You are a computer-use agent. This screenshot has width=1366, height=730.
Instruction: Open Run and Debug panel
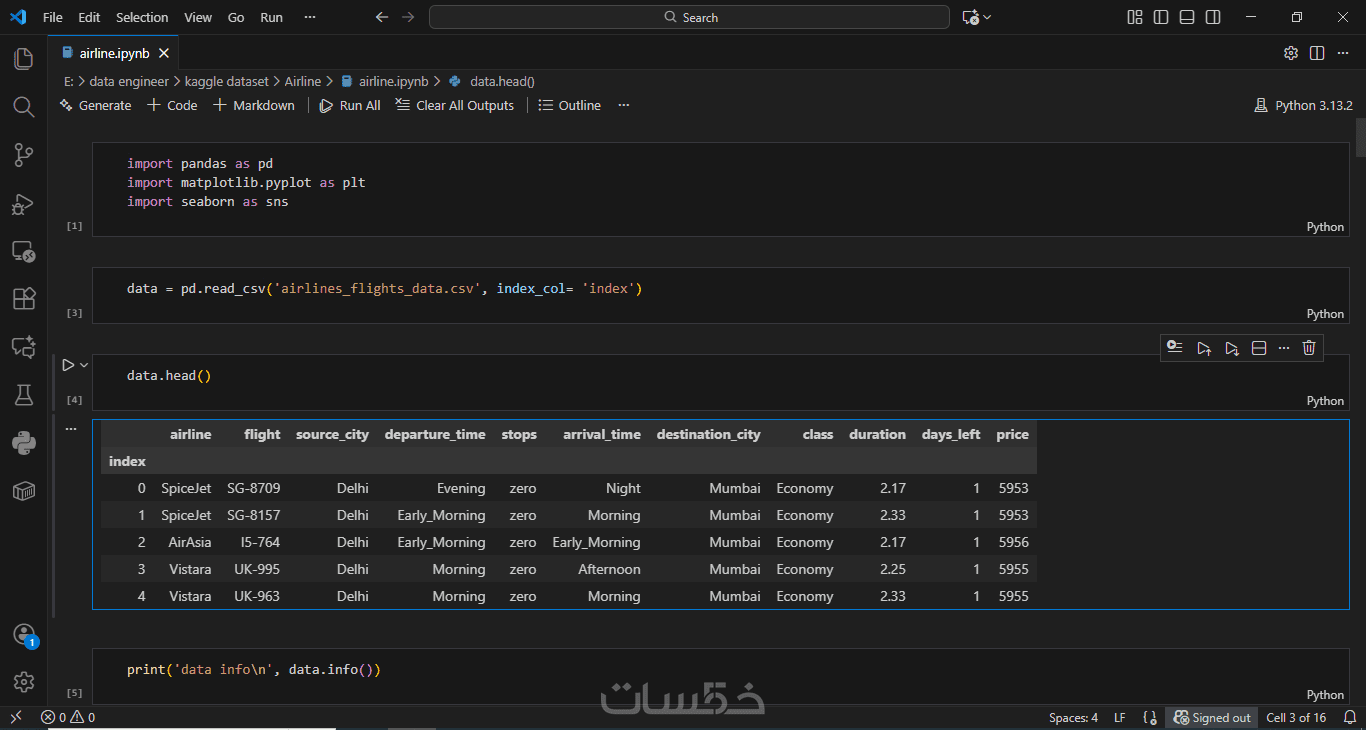[x=23, y=204]
